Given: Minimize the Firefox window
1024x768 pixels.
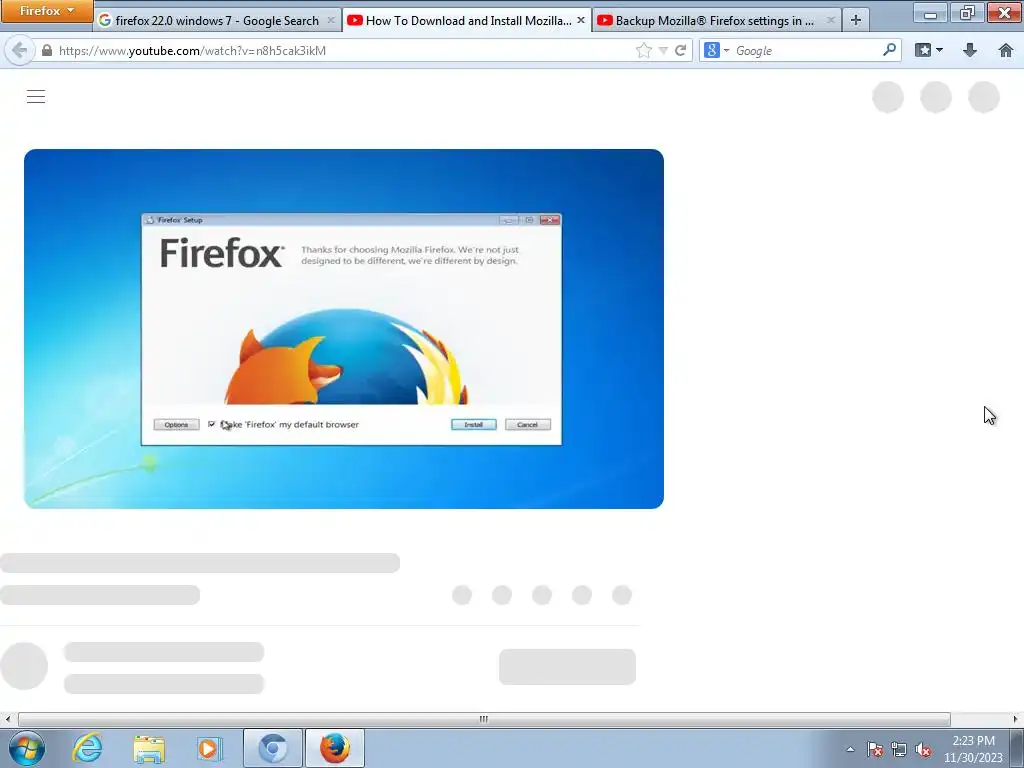Looking at the screenshot, I should click(x=931, y=12).
